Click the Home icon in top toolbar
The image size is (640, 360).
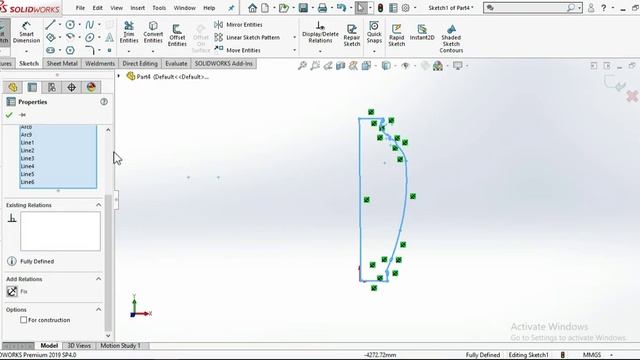point(252,8)
